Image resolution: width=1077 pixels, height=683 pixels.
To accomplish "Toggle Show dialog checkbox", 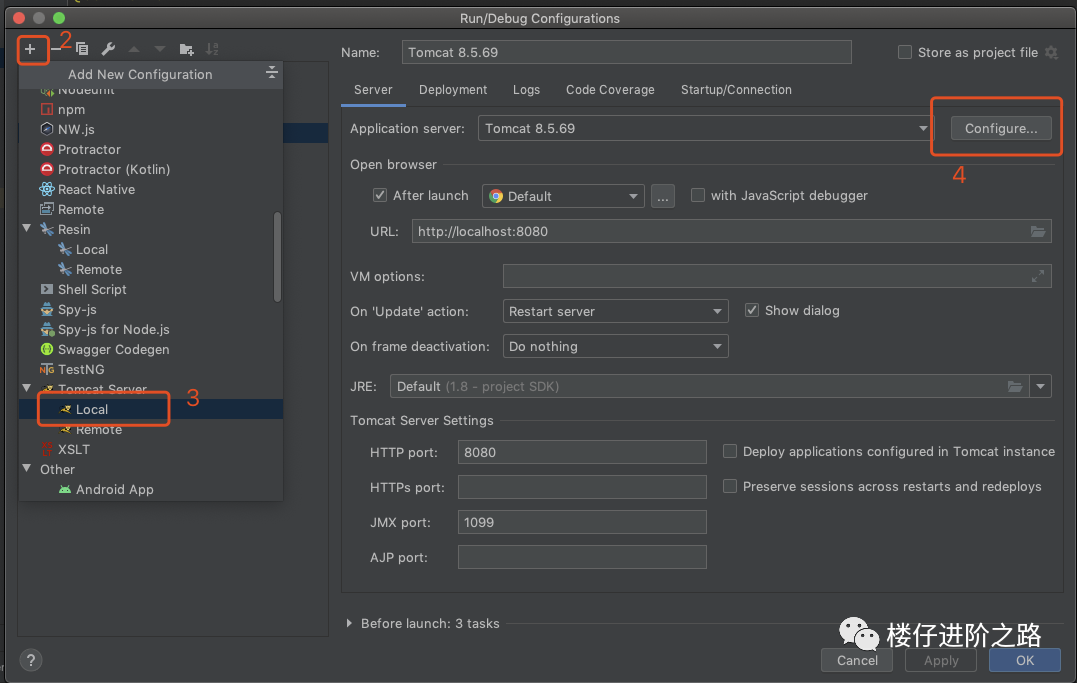I will 752,311.
